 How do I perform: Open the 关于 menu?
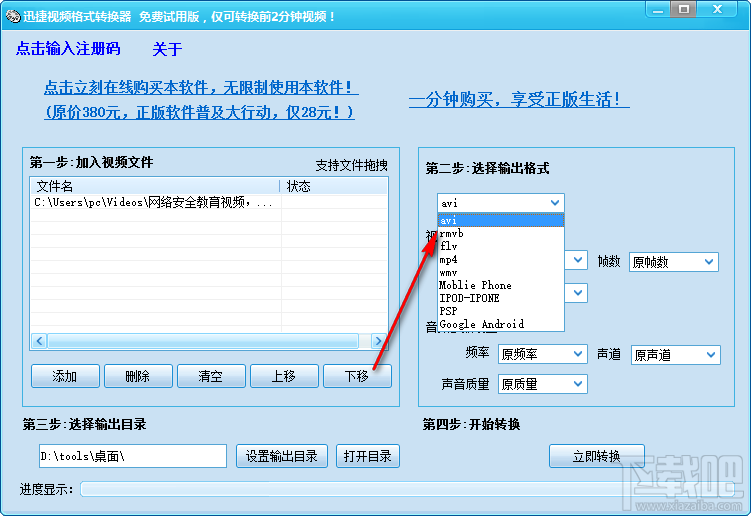pos(167,49)
